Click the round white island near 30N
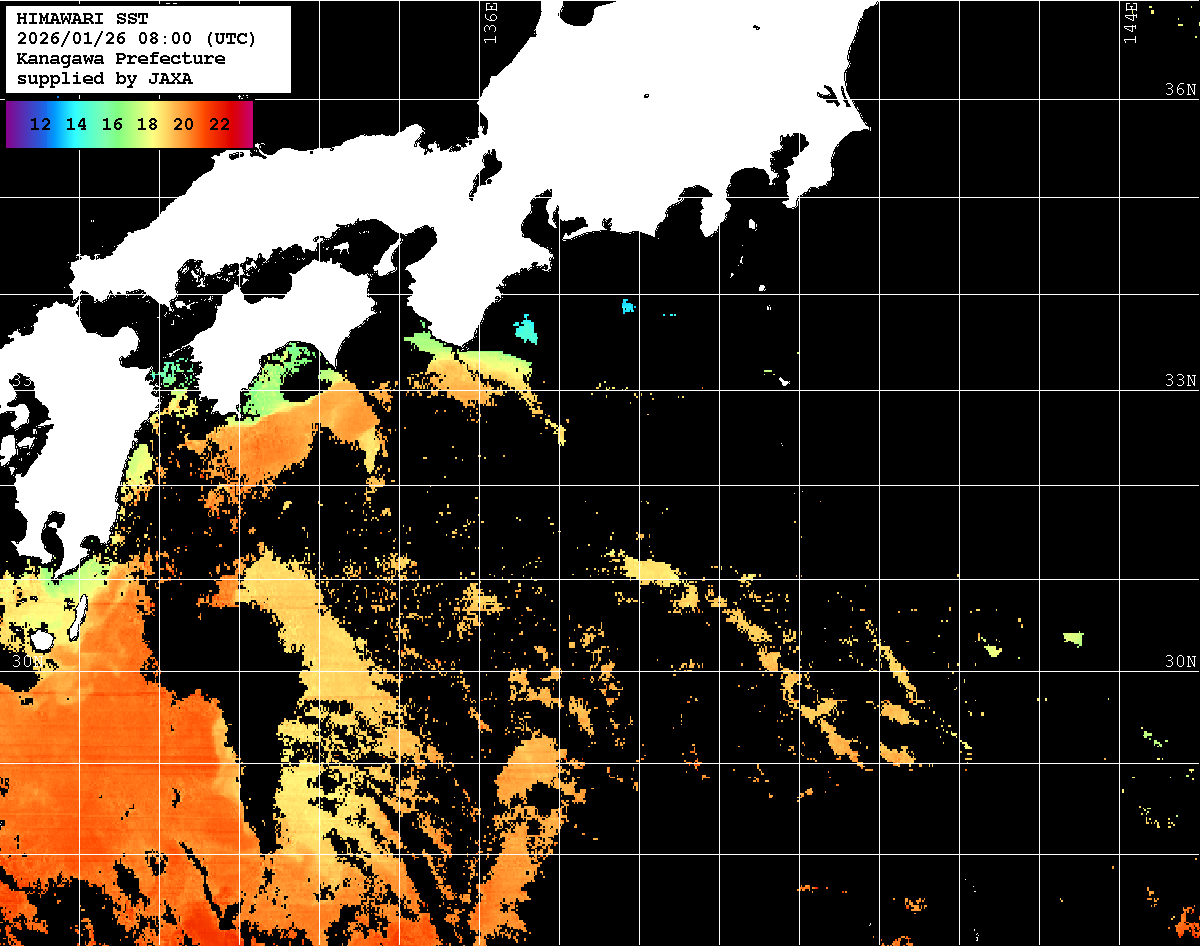Screen dimensions: 1200x946 (x=40, y=638)
